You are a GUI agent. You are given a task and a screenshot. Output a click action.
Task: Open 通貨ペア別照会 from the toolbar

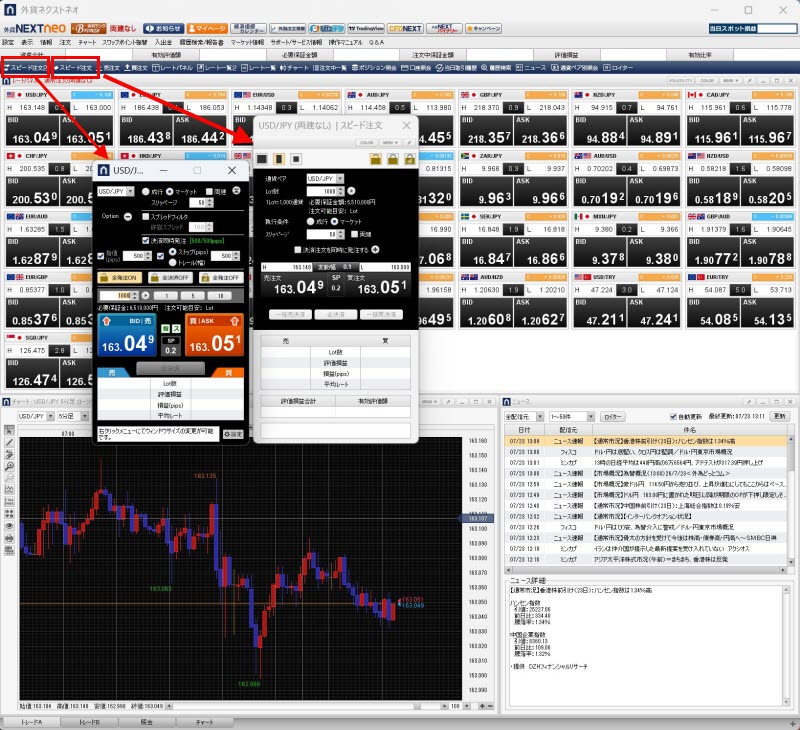574,67
